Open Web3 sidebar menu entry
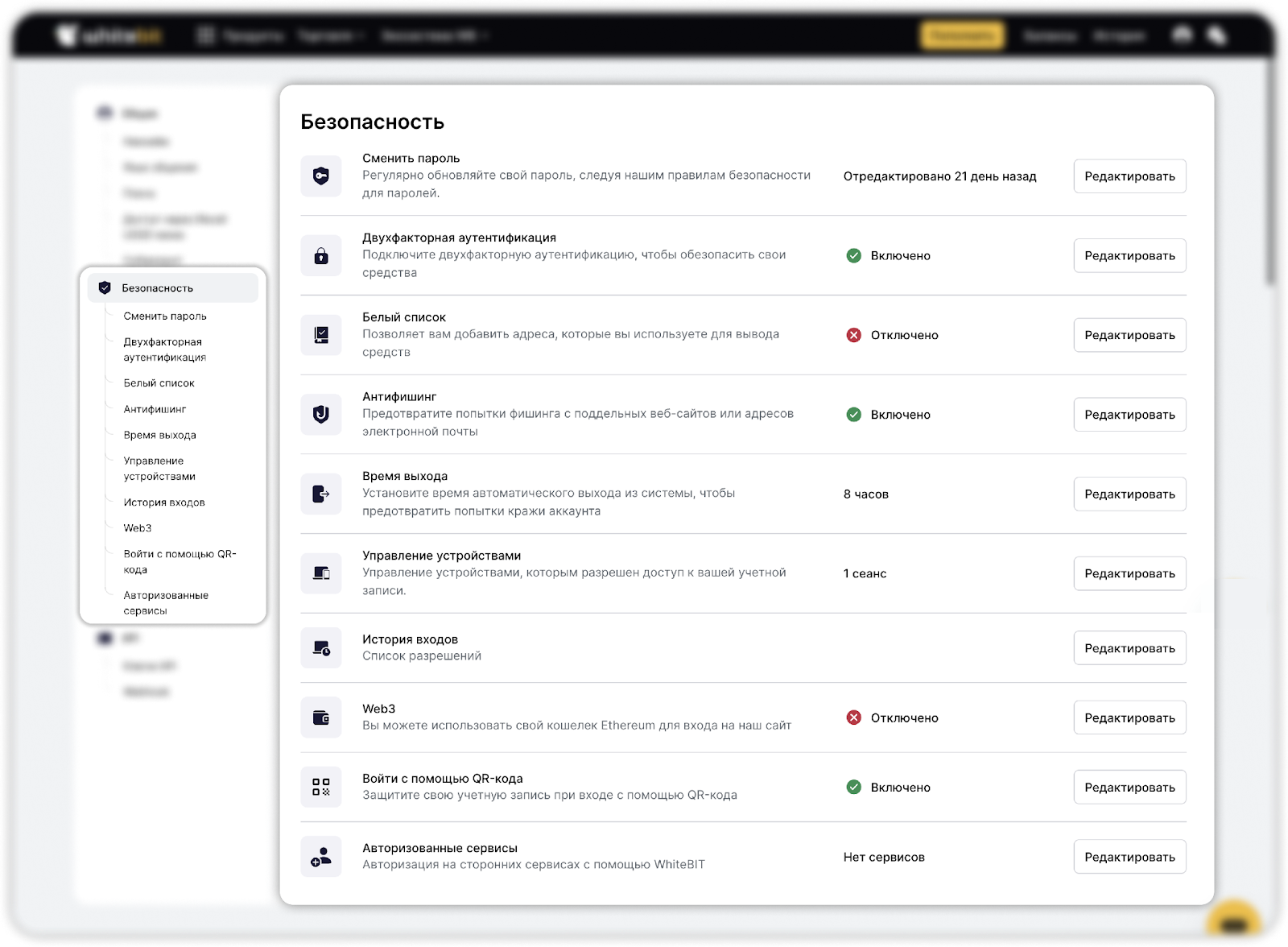 (138, 528)
